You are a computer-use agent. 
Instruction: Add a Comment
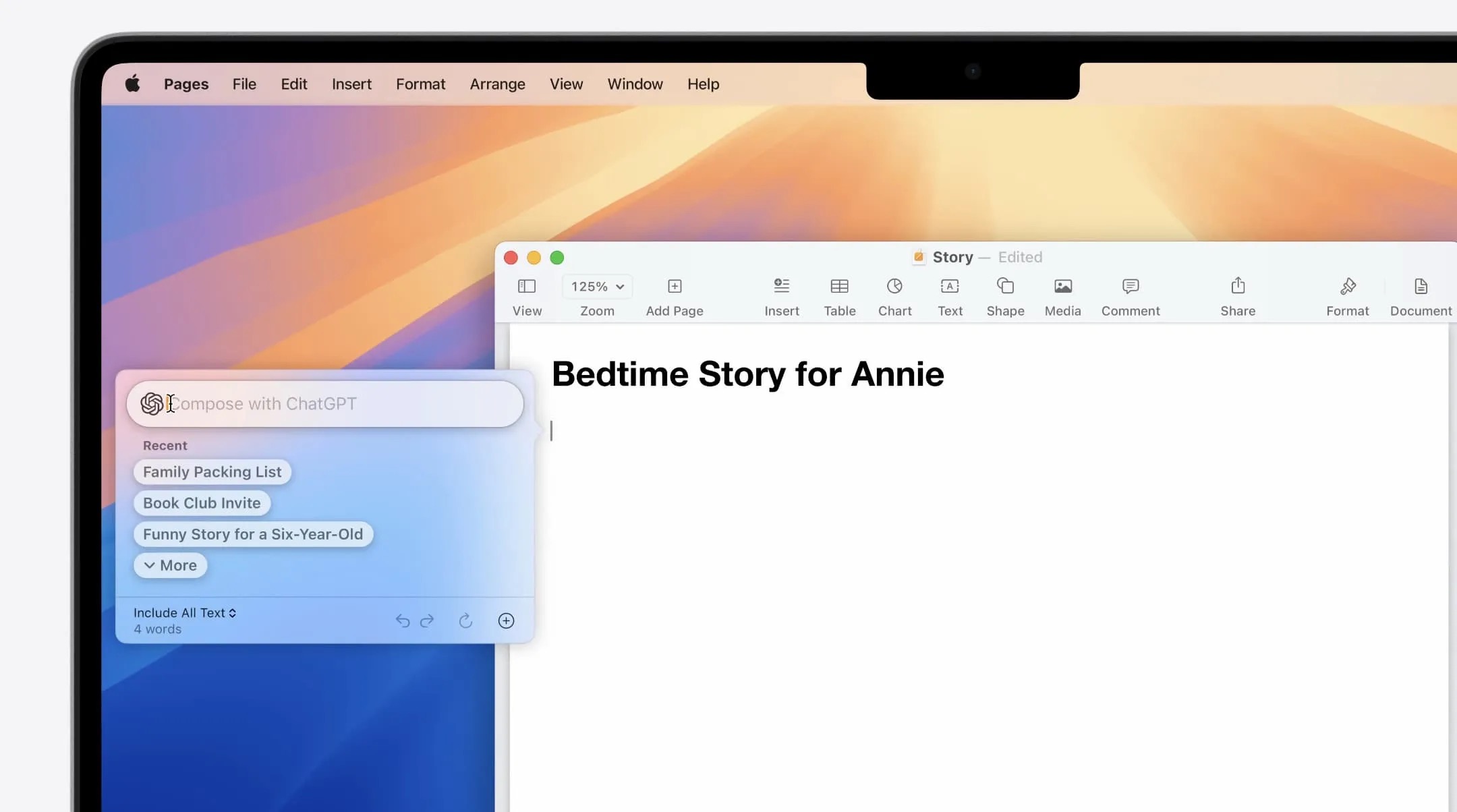click(x=1130, y=295)
